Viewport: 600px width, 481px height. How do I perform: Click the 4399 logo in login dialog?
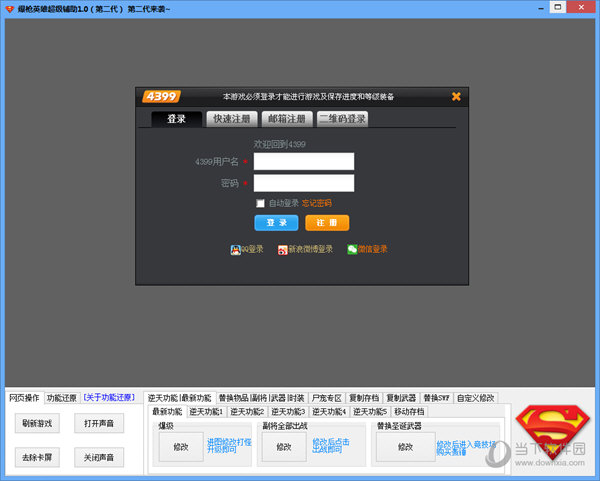(161, 96)
